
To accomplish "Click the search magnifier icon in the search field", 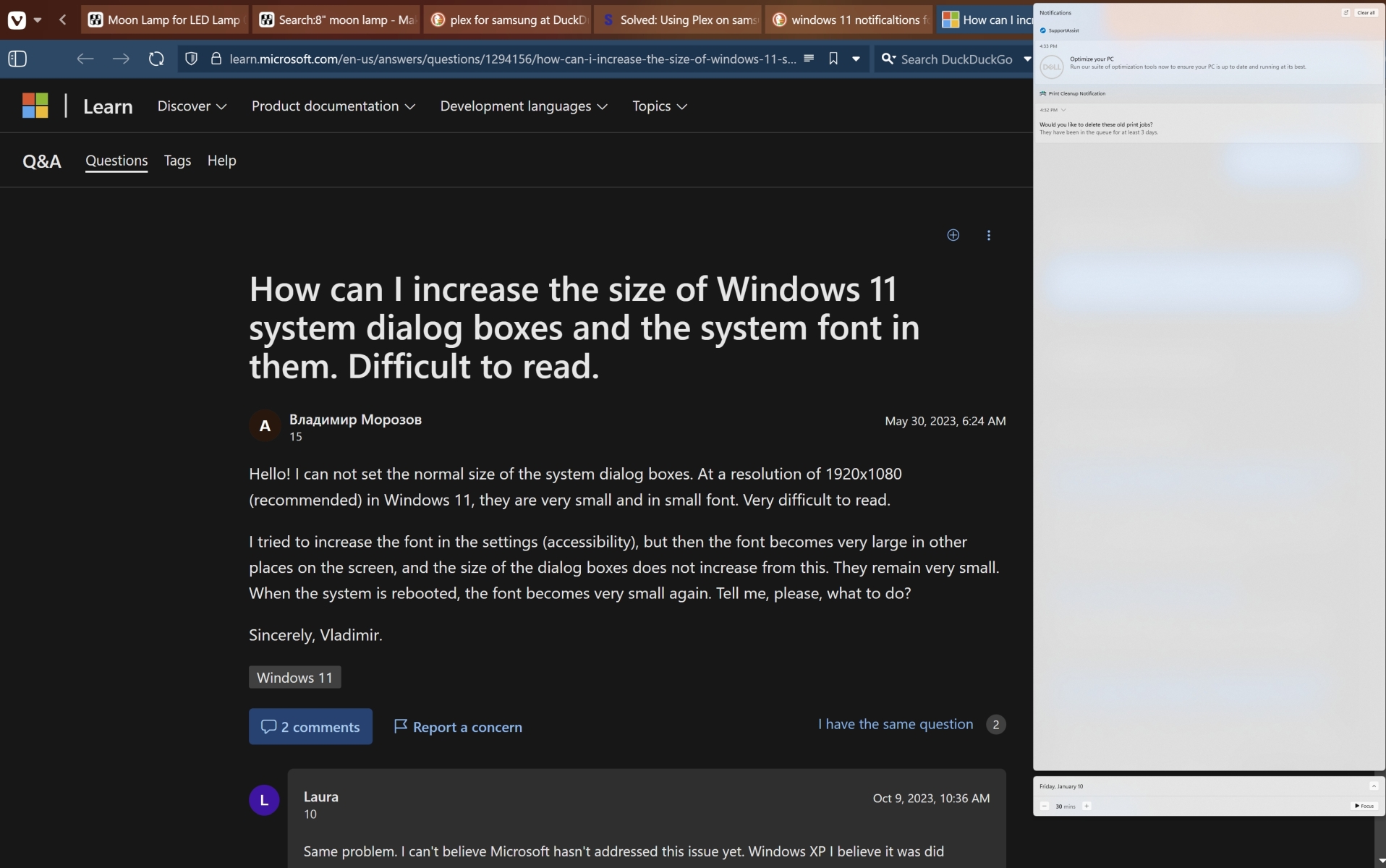I will click(x=888, y=59).
